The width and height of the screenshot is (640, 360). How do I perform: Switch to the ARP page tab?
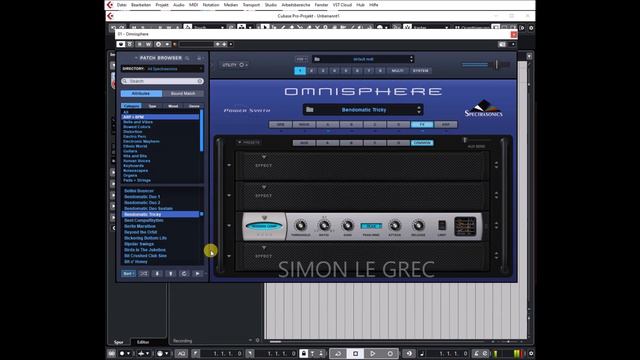tap(446, 124)
